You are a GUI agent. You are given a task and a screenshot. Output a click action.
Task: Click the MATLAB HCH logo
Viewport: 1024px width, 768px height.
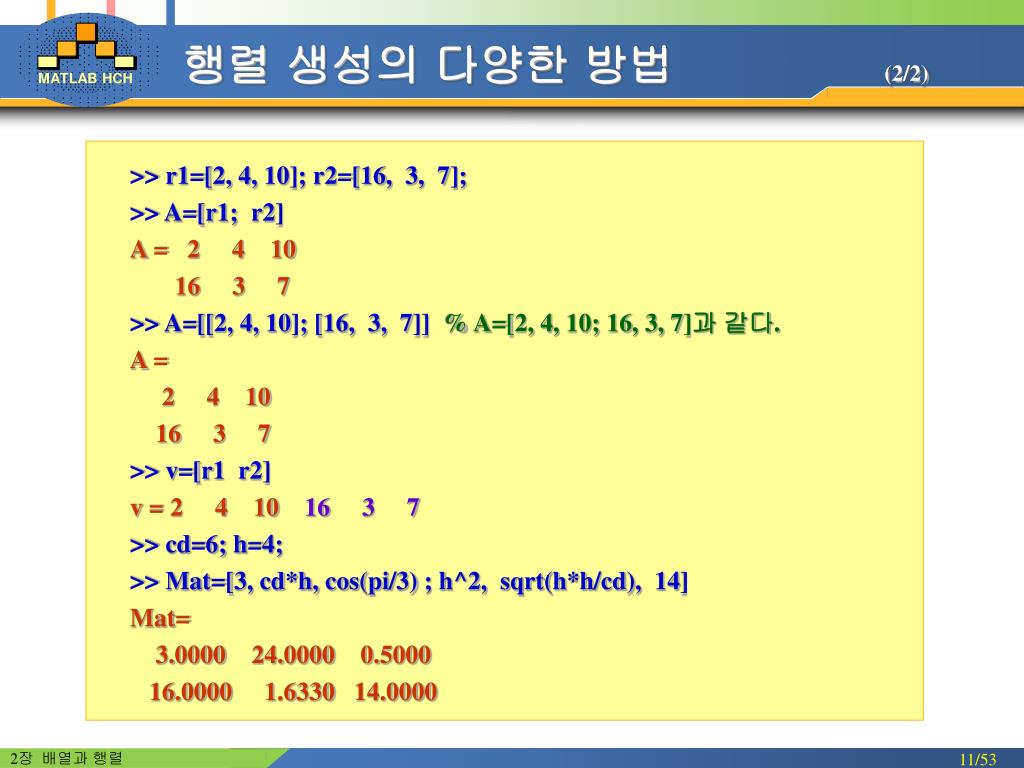coord(86,59)
